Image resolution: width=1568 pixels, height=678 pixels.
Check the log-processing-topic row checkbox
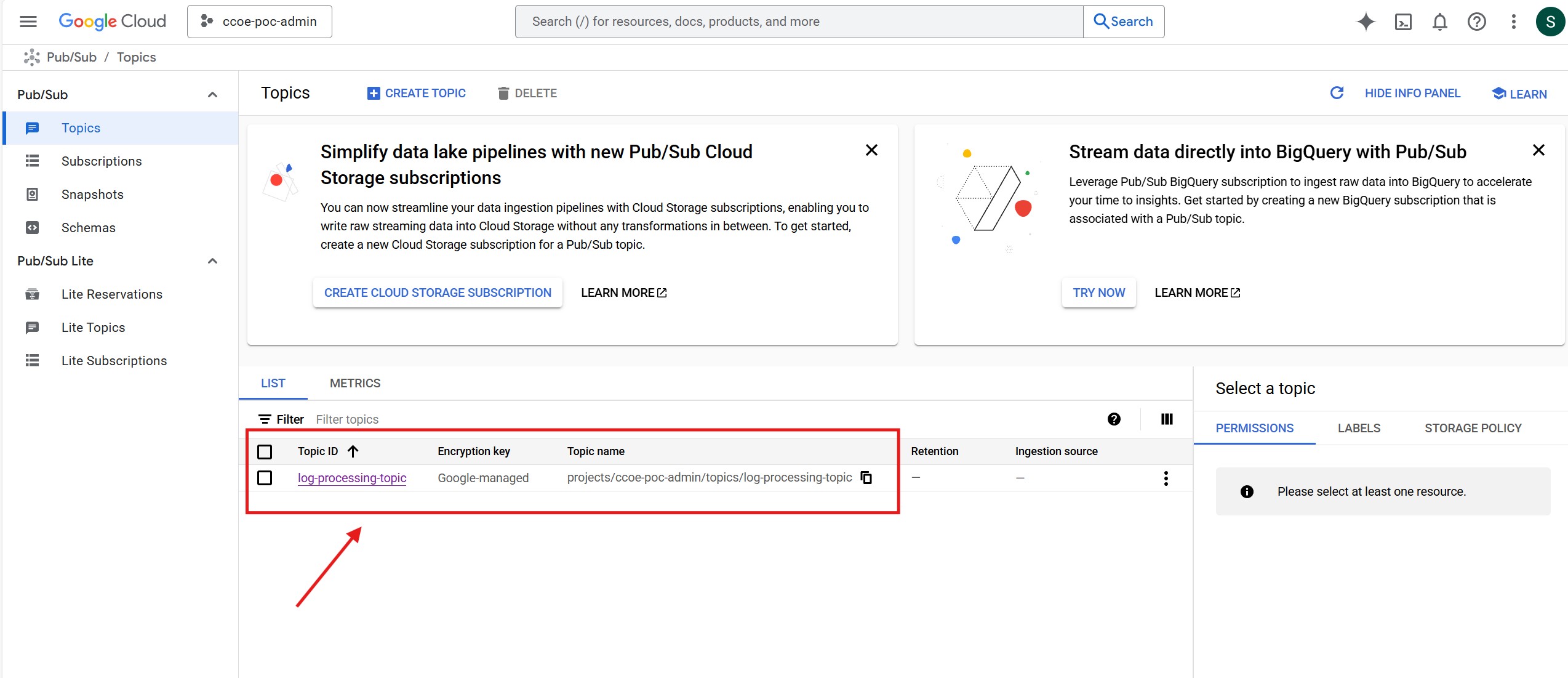pyautogui.click(x=265, y=478)
